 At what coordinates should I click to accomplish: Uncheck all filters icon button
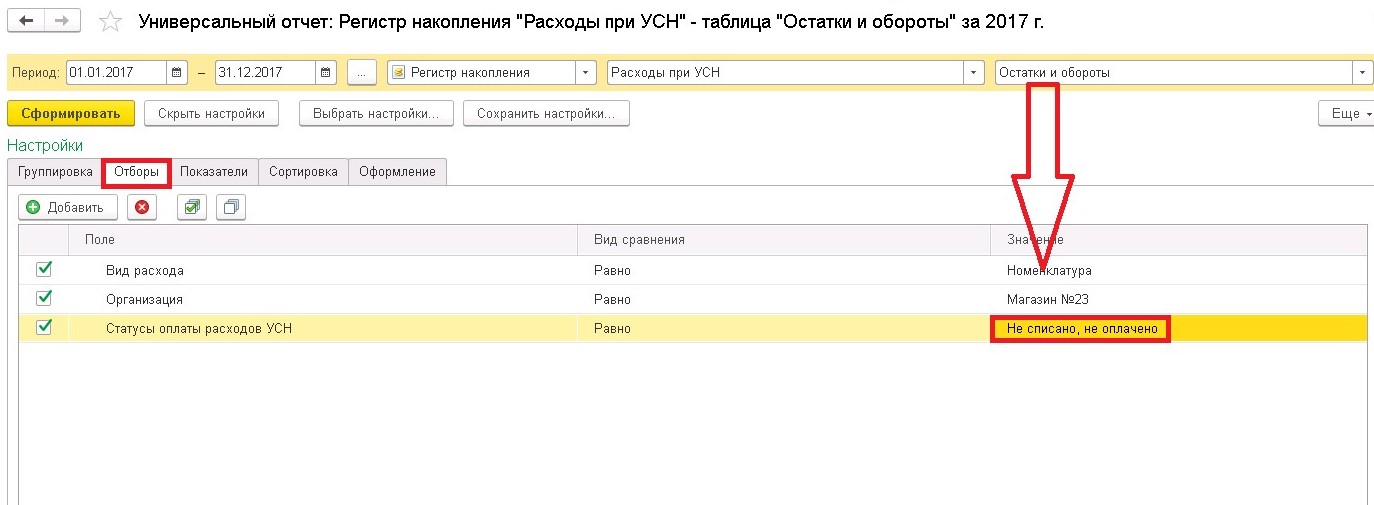pos(231,207)
